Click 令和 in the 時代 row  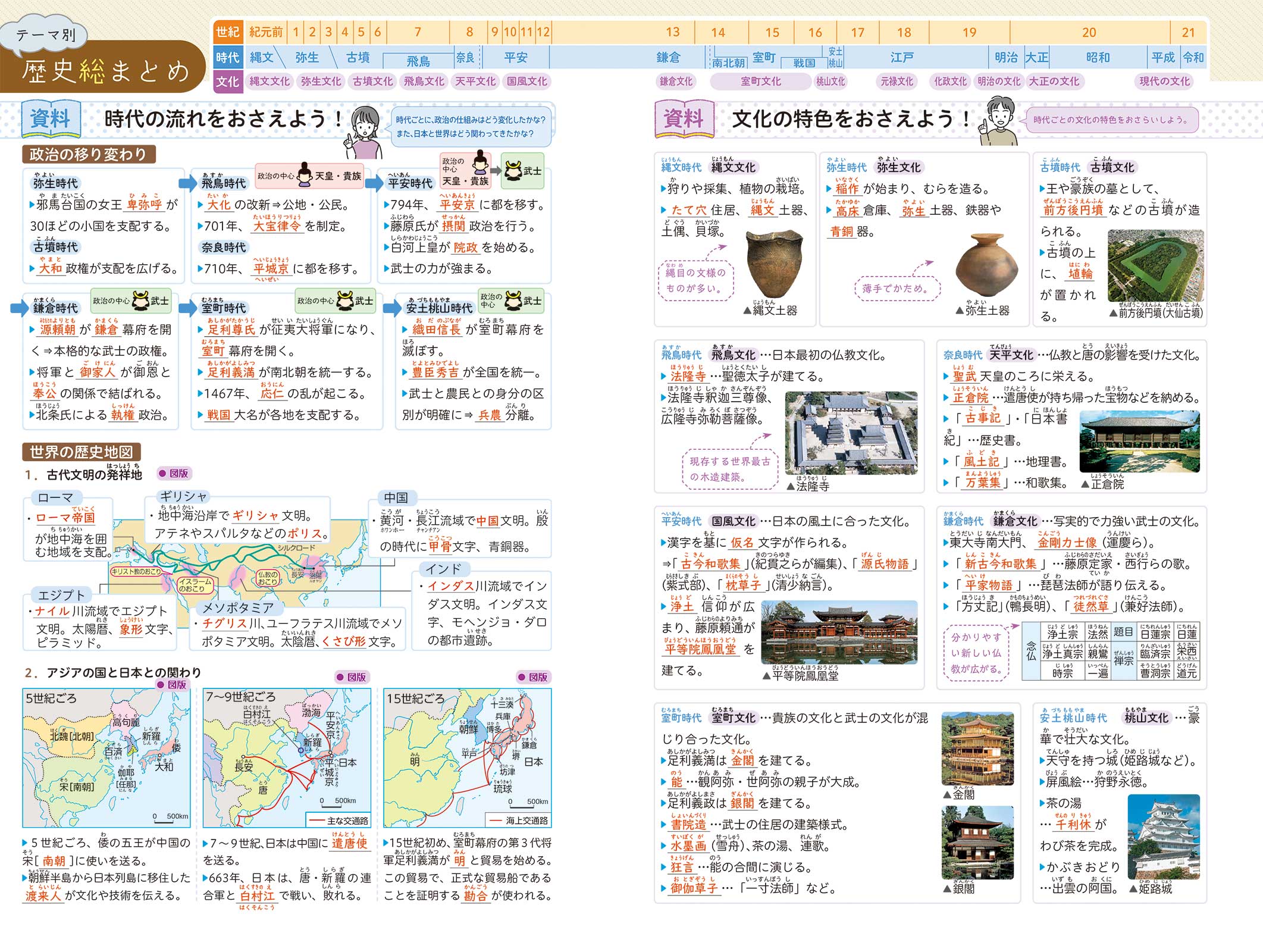[1193, 58]
